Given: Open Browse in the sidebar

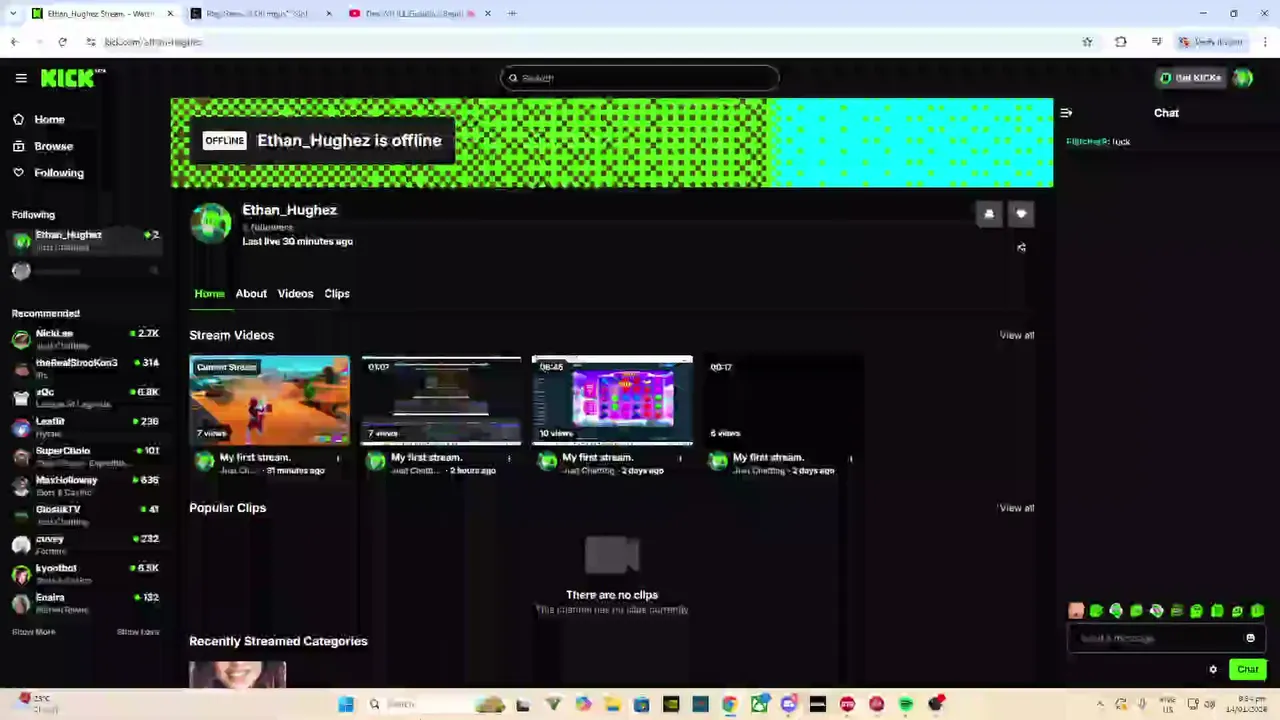Looking at the screenshot, I should tap(53, 146).
